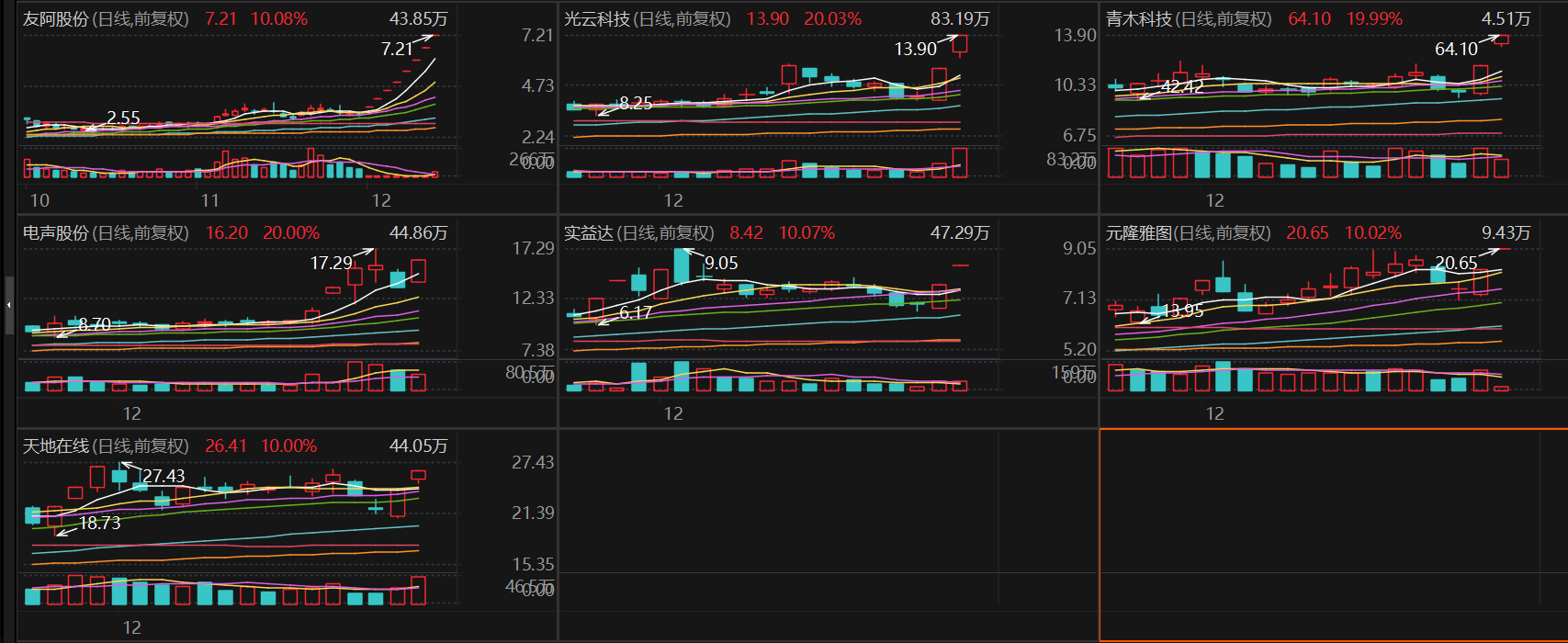Screen dimensions: 1568x643
Task: Click the 42.42 low marker on 青木科技 chart
Action: coord(1182,87)
